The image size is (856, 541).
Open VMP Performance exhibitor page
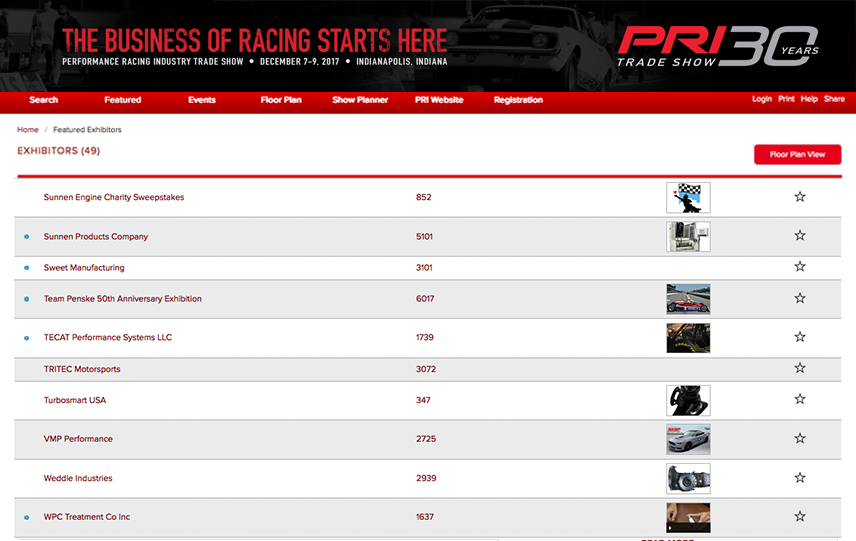(78, 439)
